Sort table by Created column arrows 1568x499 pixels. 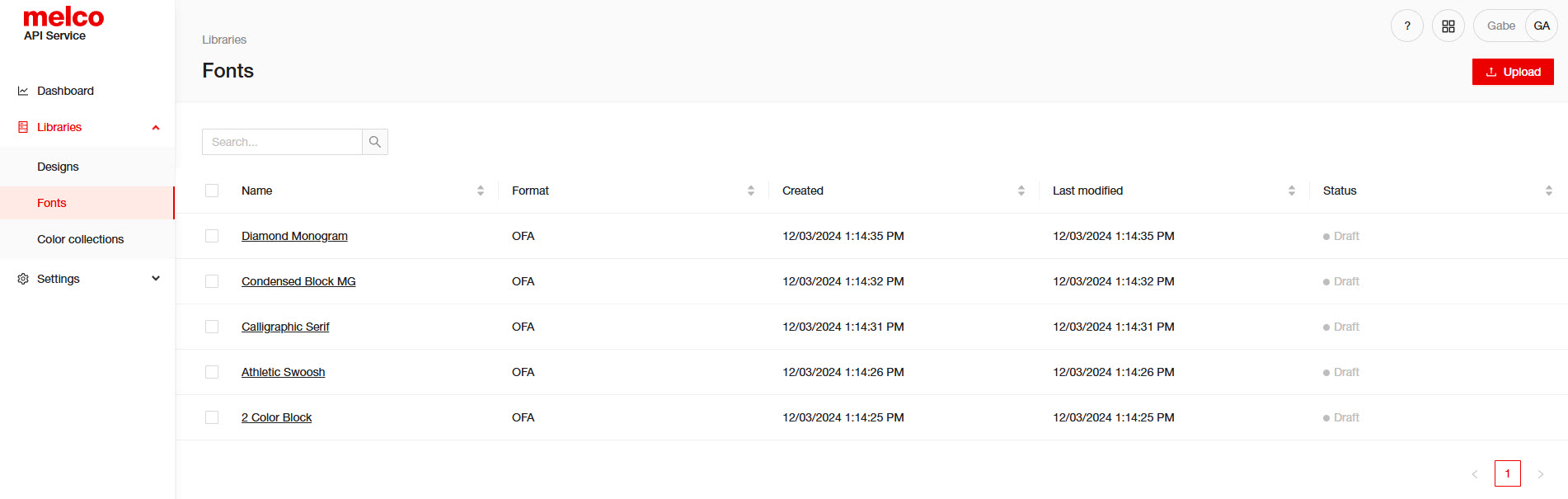pyautogui.click(x=1021, y=191)
